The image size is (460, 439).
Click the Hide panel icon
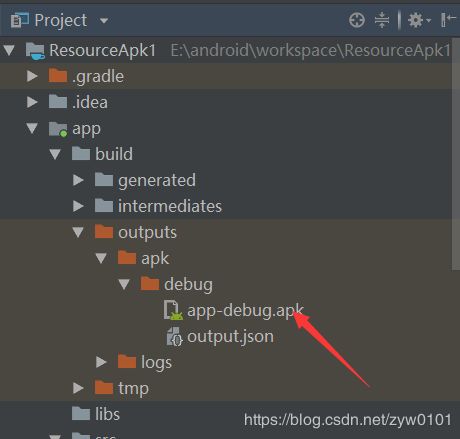point(448,20)
